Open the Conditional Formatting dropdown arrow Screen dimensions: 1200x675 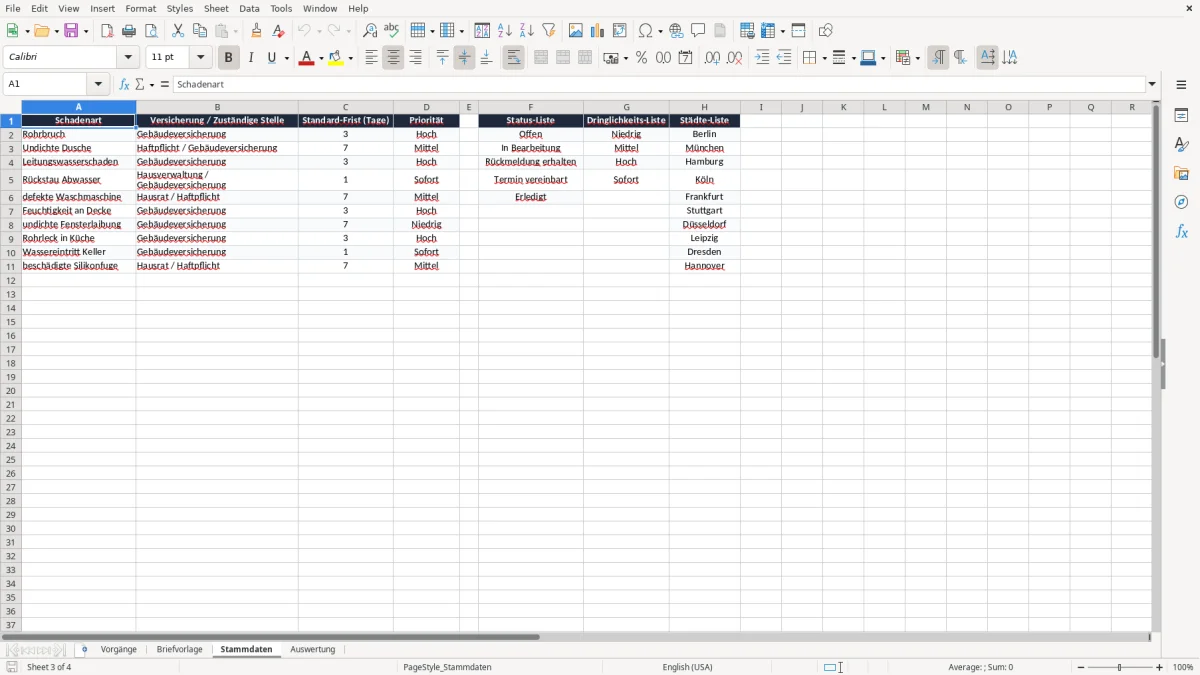pyautogui.click(x=917, y=58)
